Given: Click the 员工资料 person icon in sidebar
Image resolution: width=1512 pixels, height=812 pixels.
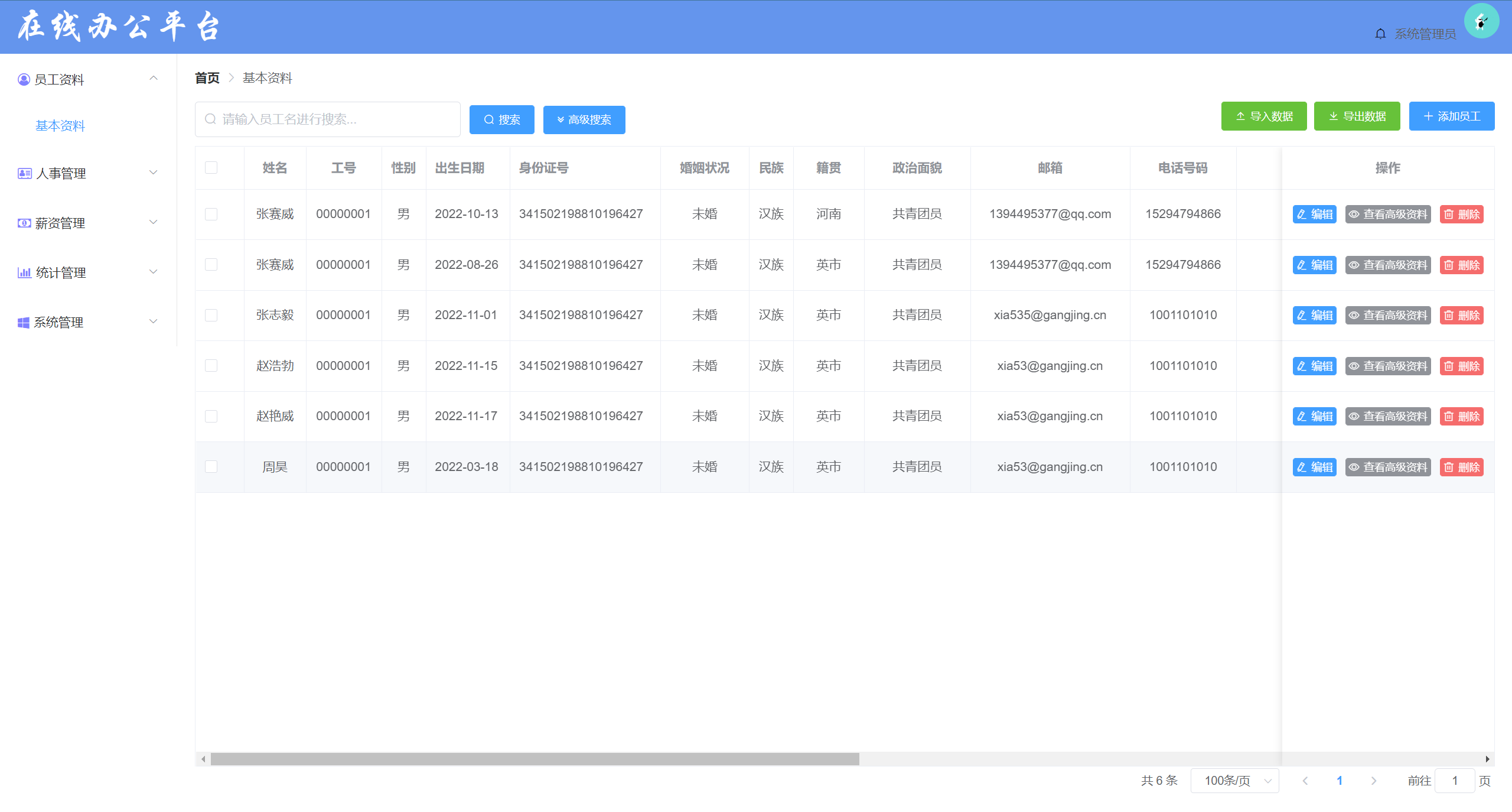Looking at the screenshot, I should [x=24, y=79].
